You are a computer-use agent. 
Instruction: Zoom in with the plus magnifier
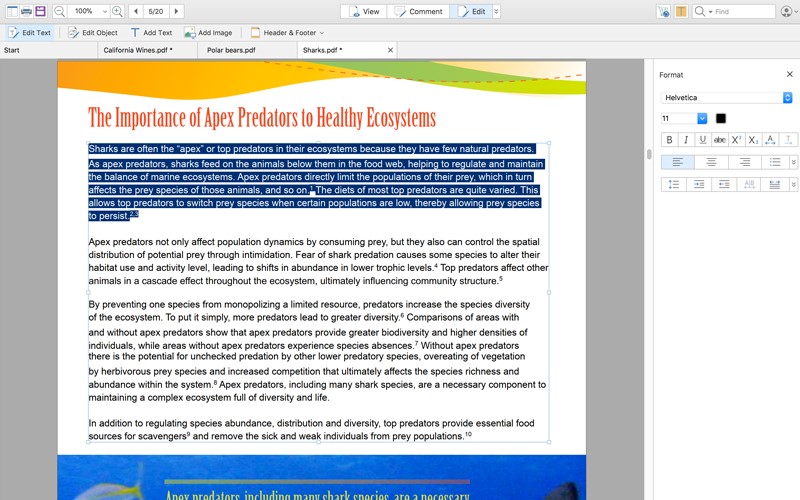pos(117,11)
